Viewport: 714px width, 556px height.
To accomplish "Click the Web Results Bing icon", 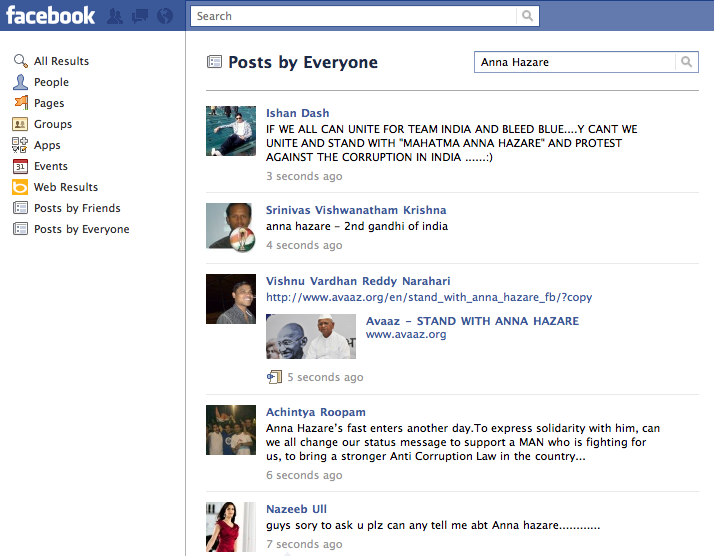I will [x=20, y=187].
